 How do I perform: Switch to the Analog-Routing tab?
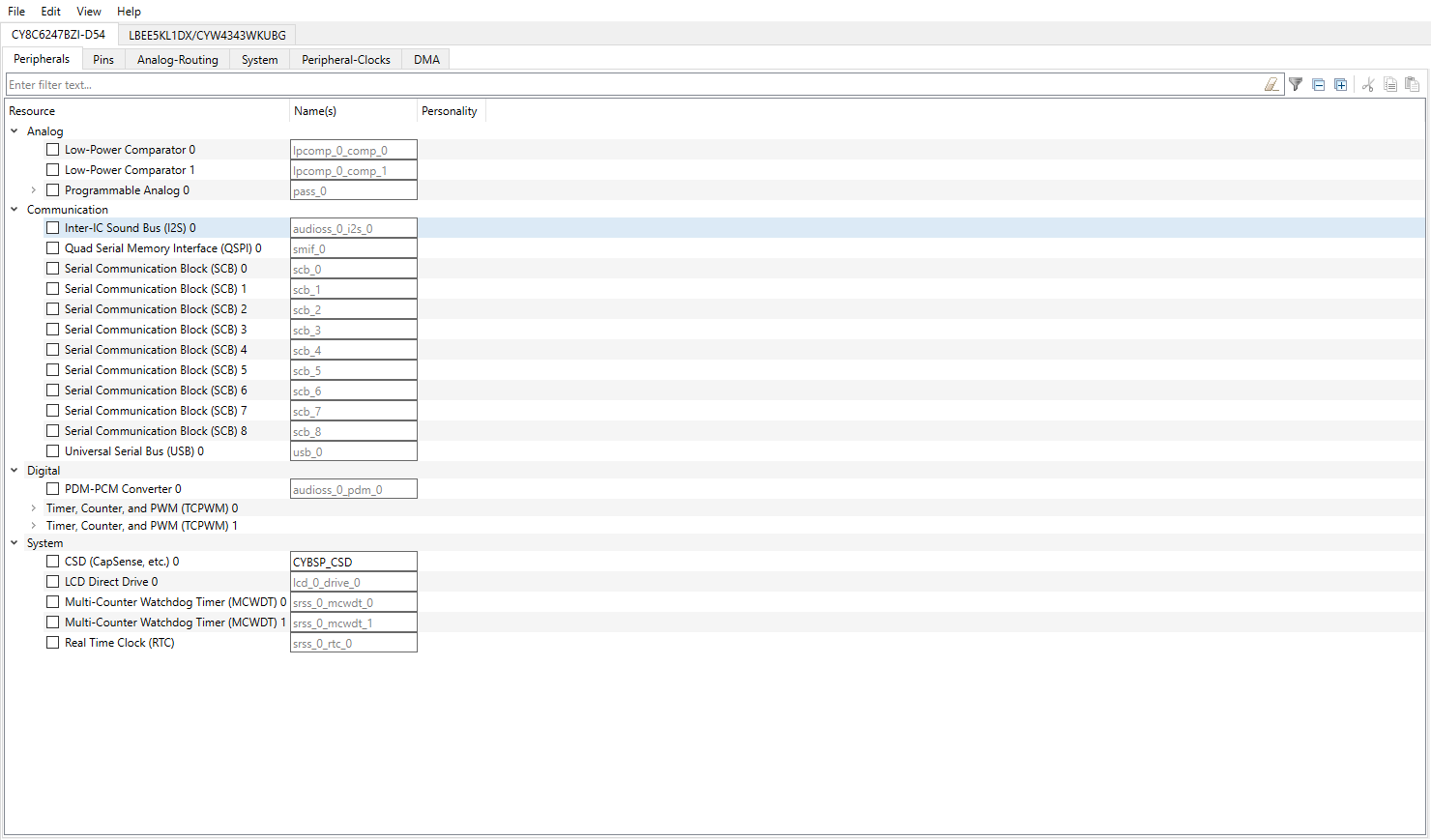[178, 60]
